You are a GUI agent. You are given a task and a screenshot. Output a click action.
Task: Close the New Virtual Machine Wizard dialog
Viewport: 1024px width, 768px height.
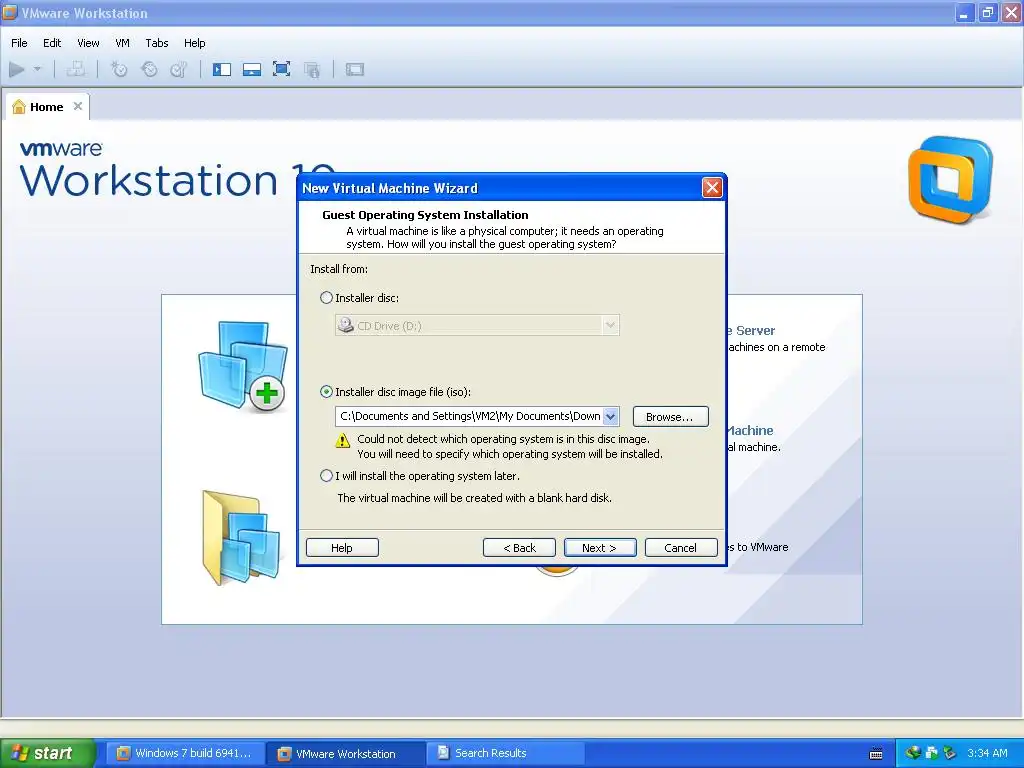click(712, 188)
